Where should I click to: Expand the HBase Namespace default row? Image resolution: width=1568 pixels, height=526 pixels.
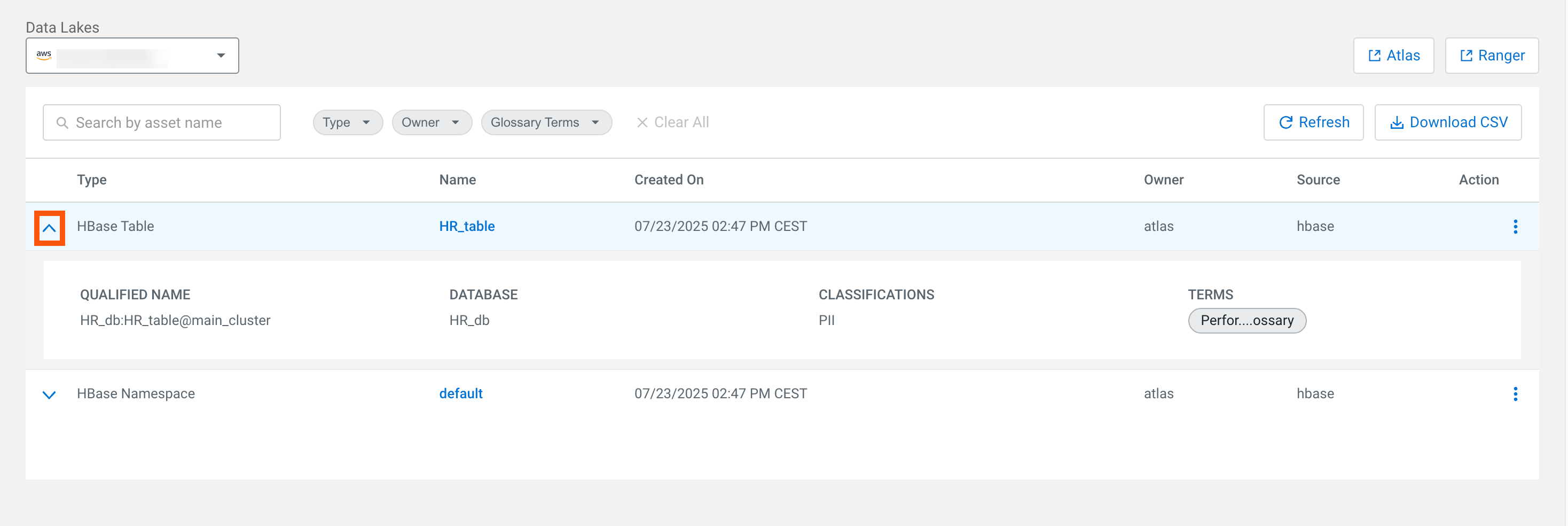pyautogui.click(x=49, y=395)
